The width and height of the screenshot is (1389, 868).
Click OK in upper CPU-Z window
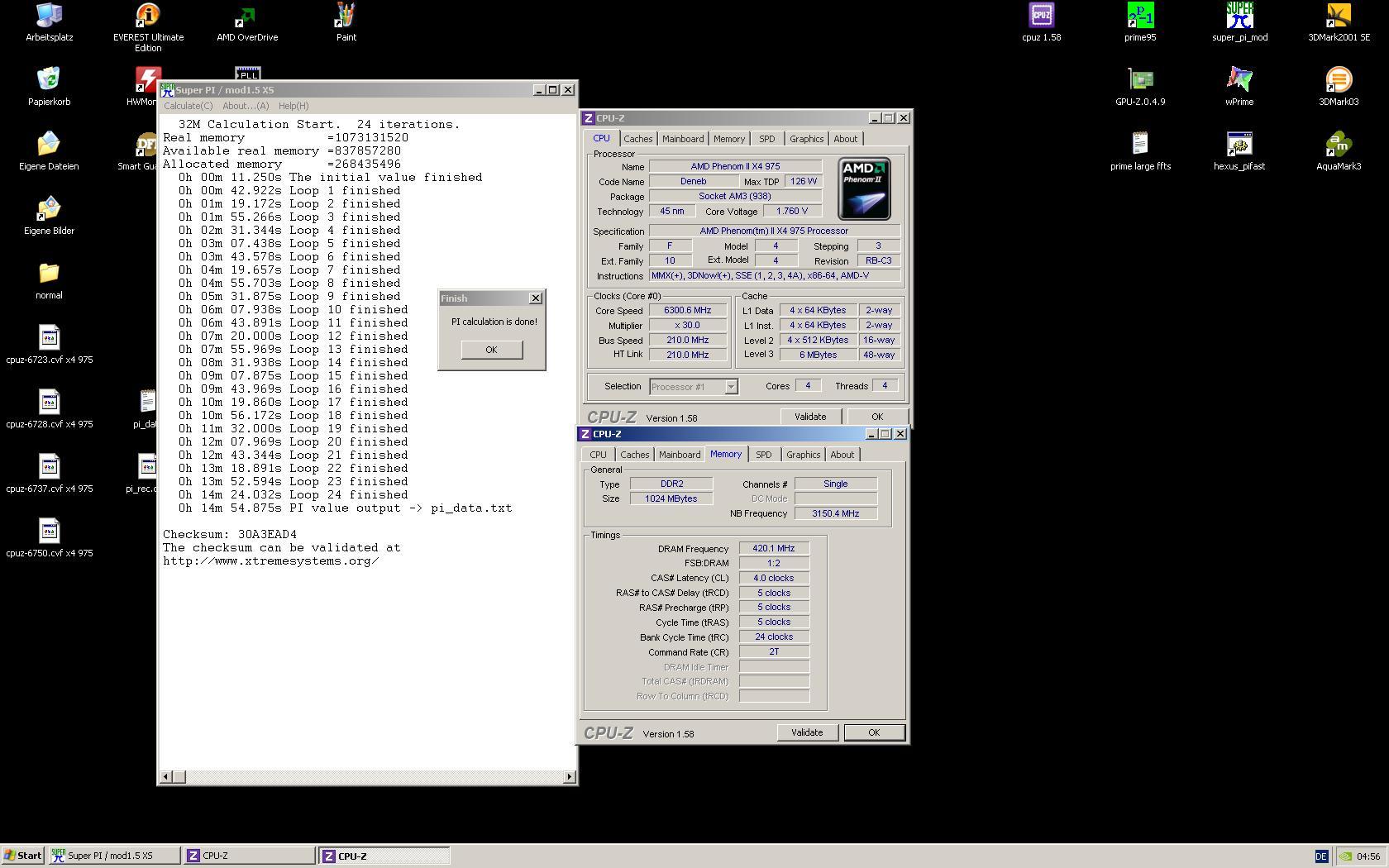point(877,417)
